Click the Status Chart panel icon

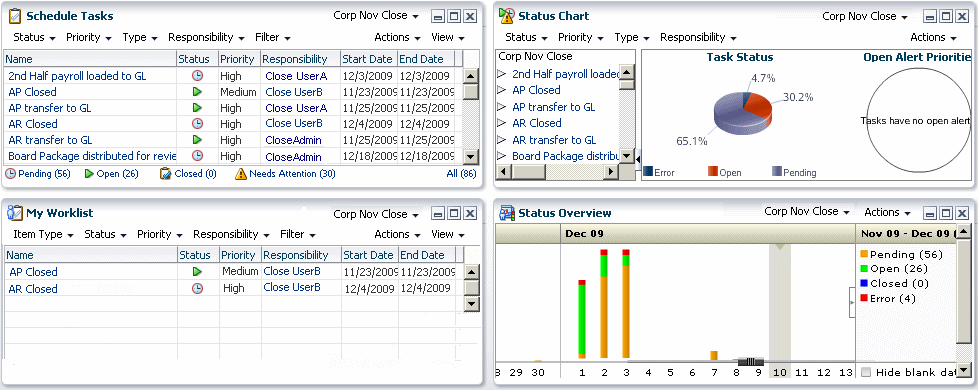pos(506,16)
